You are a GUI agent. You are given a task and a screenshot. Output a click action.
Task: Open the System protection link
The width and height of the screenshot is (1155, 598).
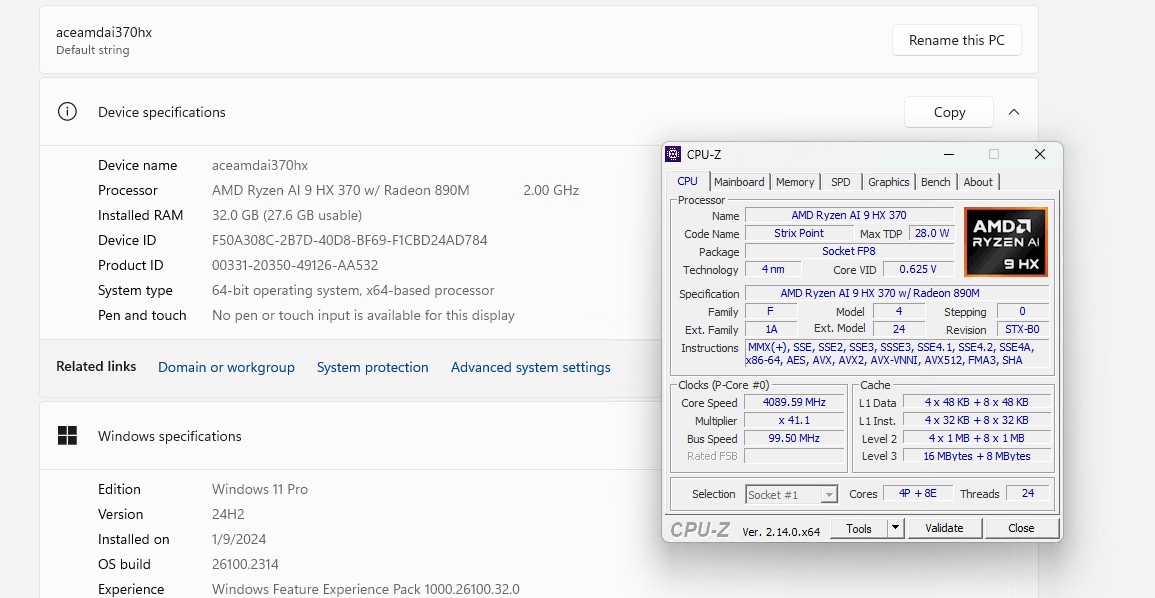372,367
